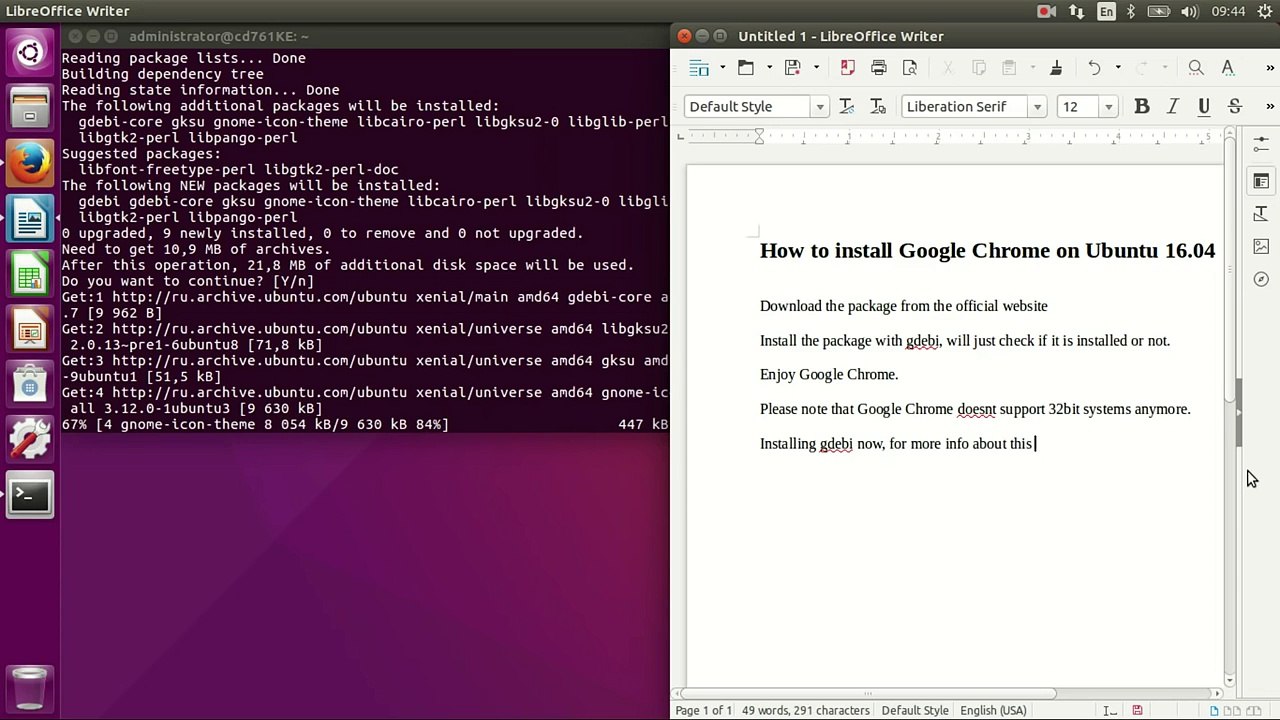Click the Liberation Serif font name field

[965, 107]
